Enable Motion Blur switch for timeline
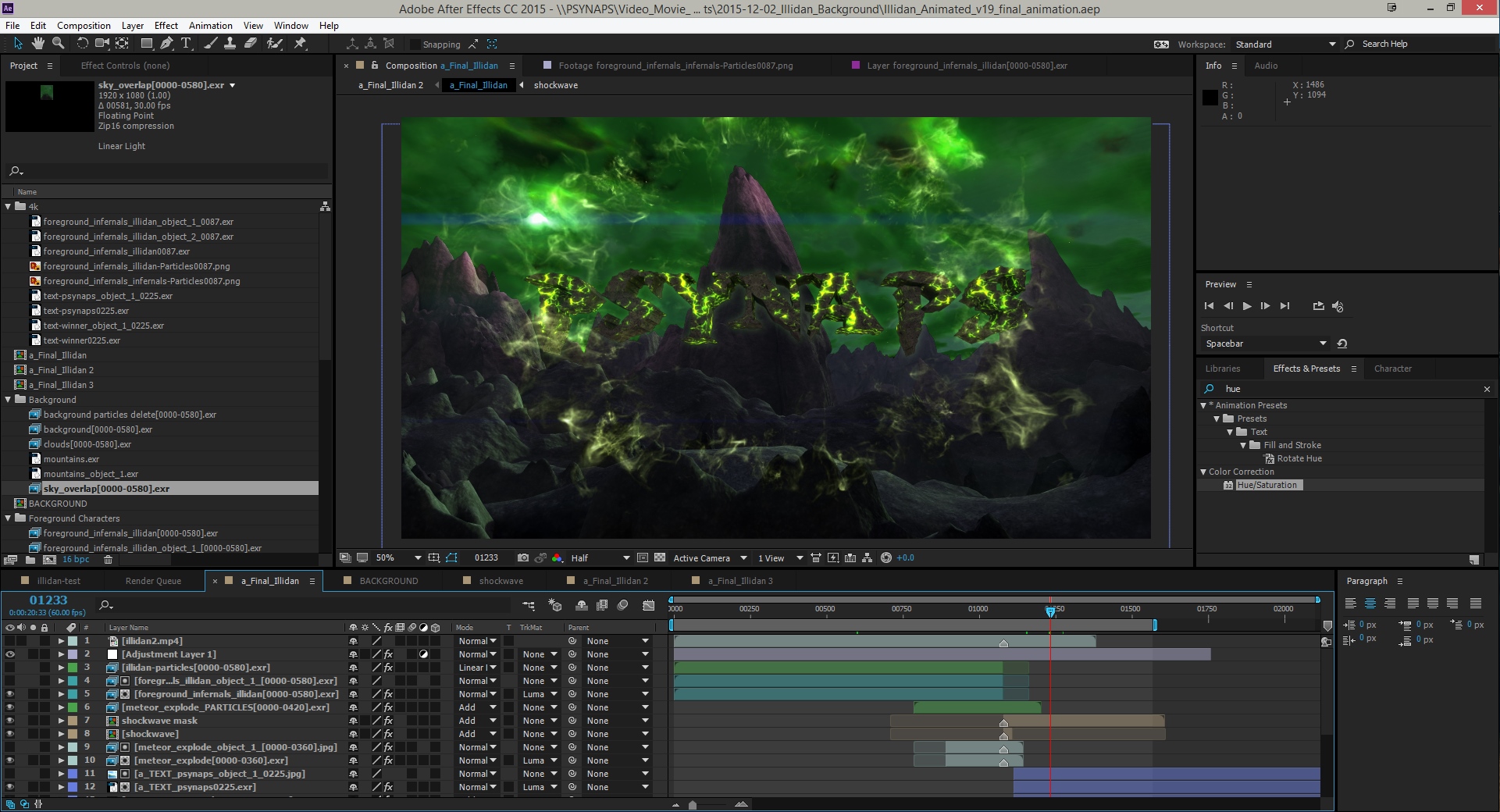The image size is (1500, 812). click(622, 605)
